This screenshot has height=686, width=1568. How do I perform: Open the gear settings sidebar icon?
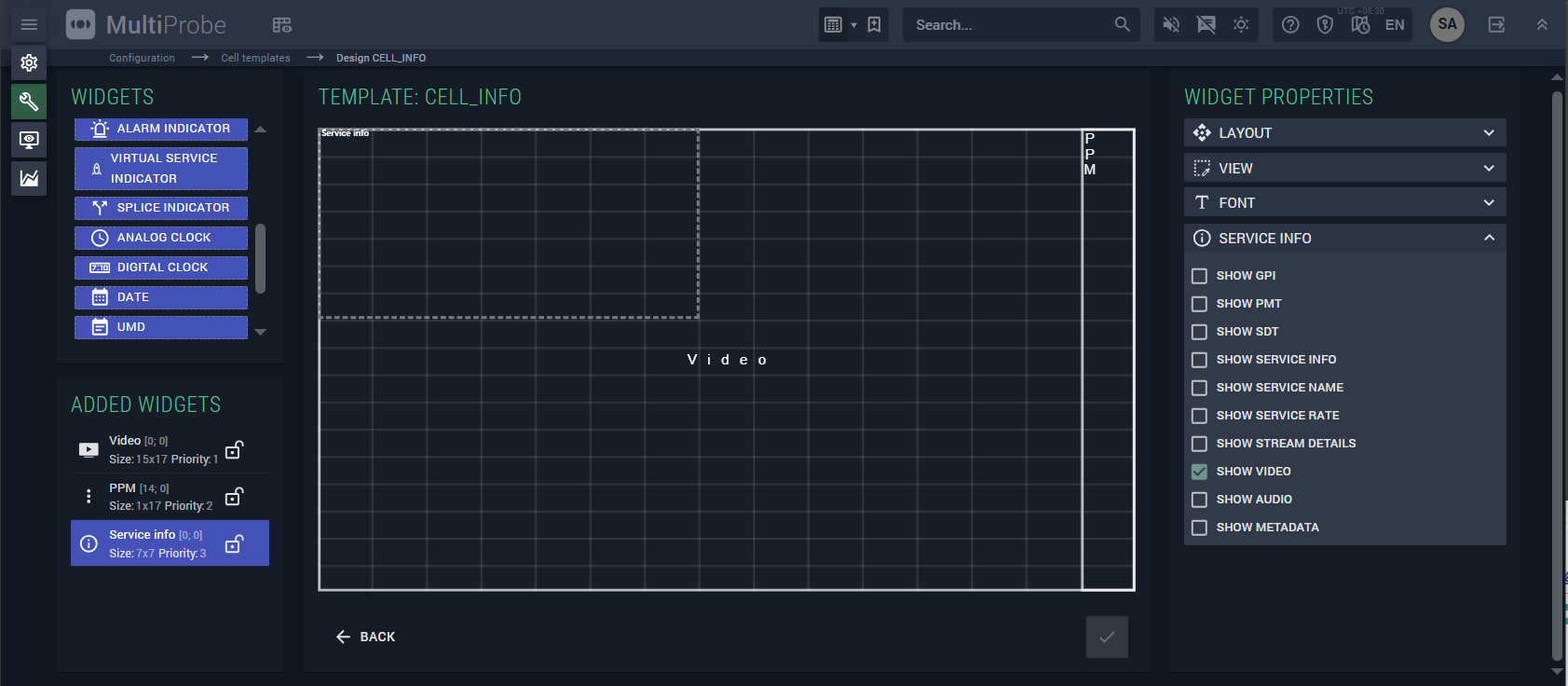[x=29, y=62]
